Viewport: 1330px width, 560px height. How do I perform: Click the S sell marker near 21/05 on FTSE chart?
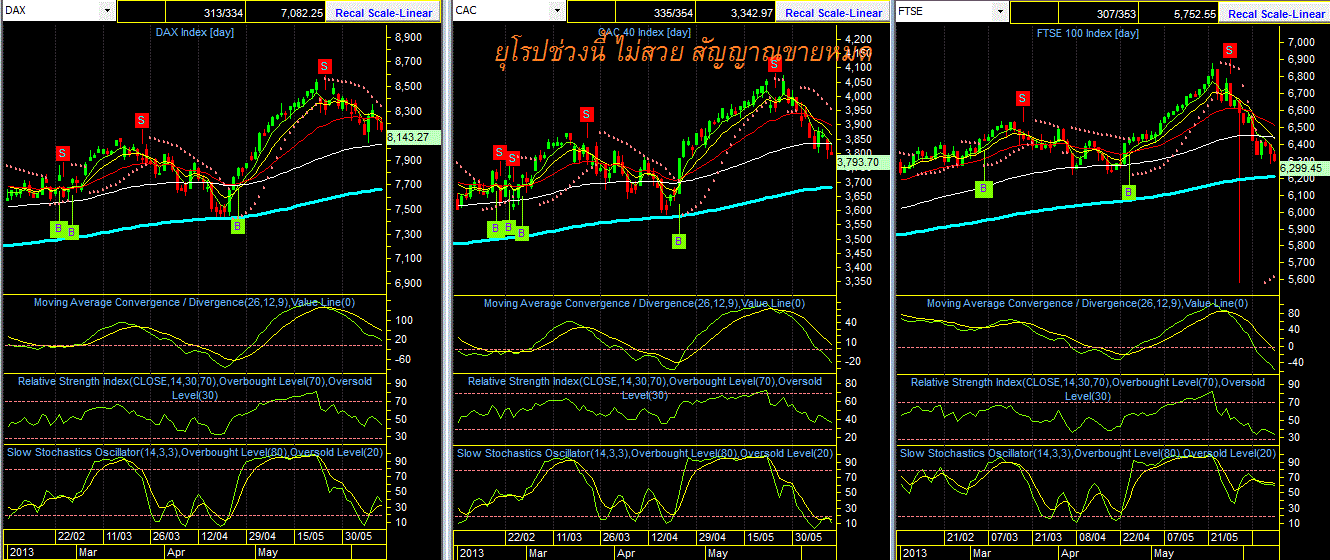point(1229,49)
